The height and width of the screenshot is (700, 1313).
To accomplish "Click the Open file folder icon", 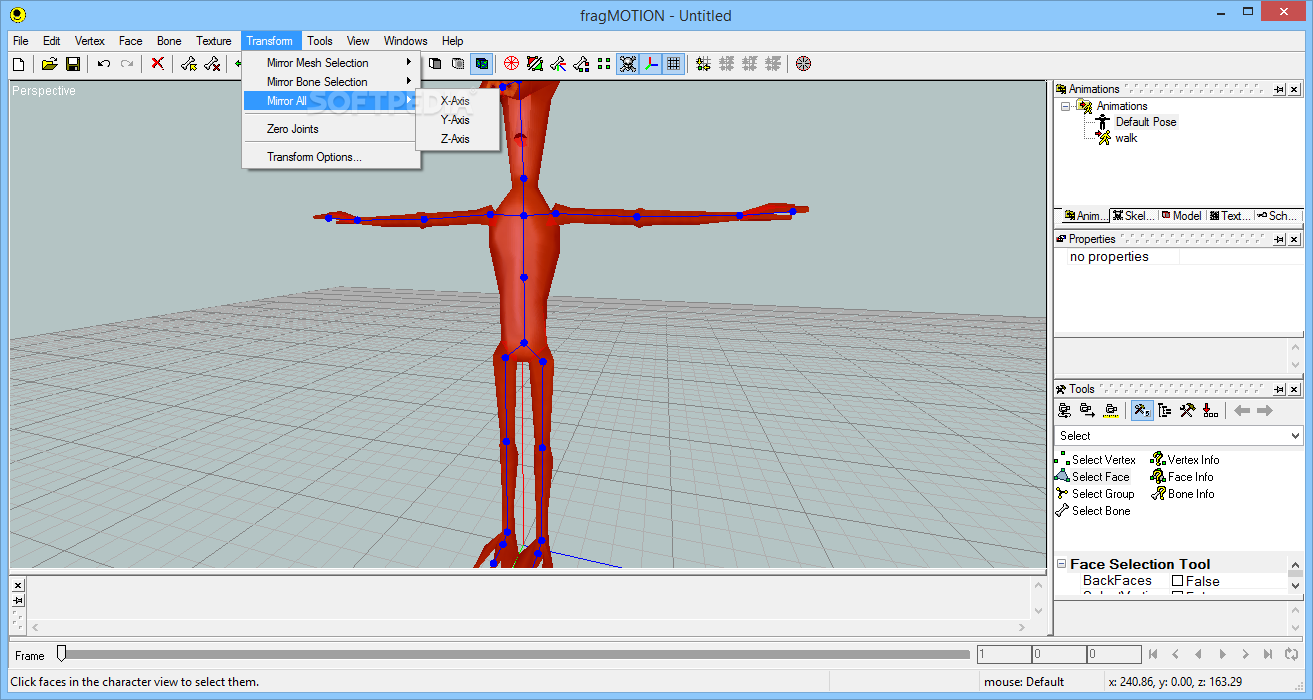I will [x=49, y=64].
